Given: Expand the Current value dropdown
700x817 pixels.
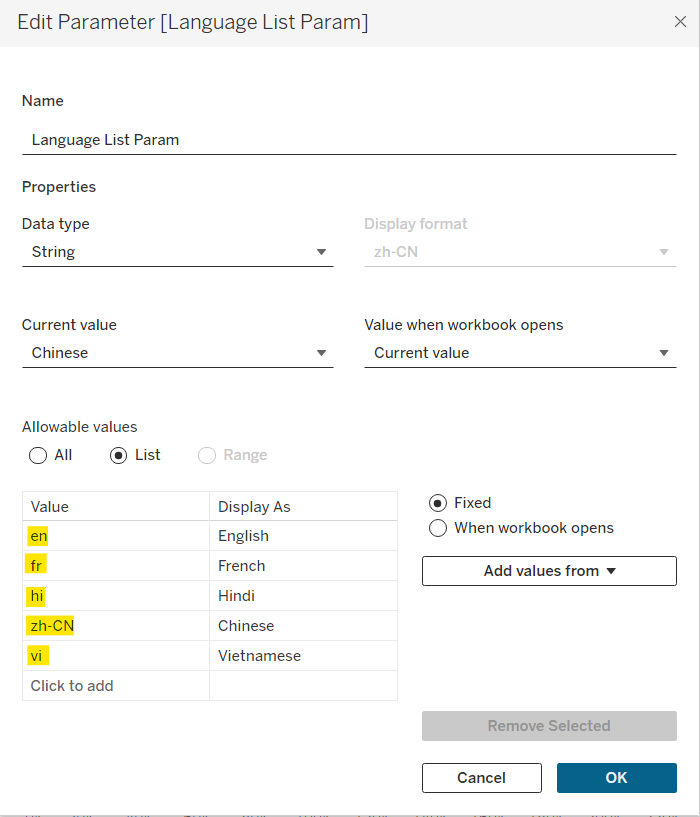Looking at the screenshot, I should 177,353.
